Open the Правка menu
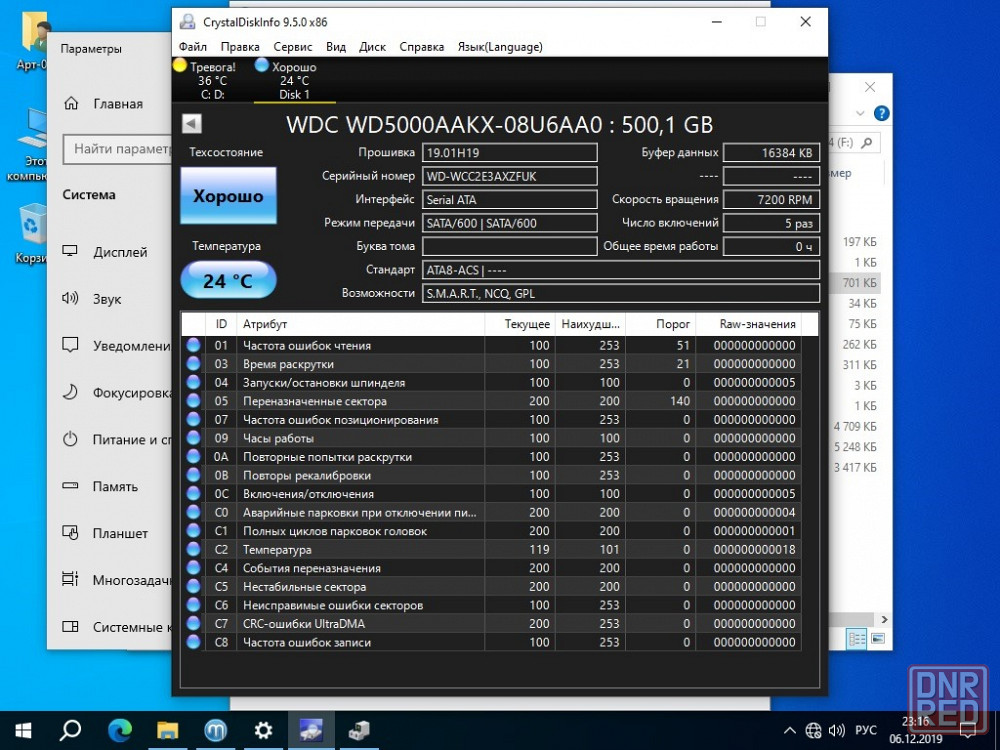Viewport: 1000px width, 750px height. coord(240,47)
